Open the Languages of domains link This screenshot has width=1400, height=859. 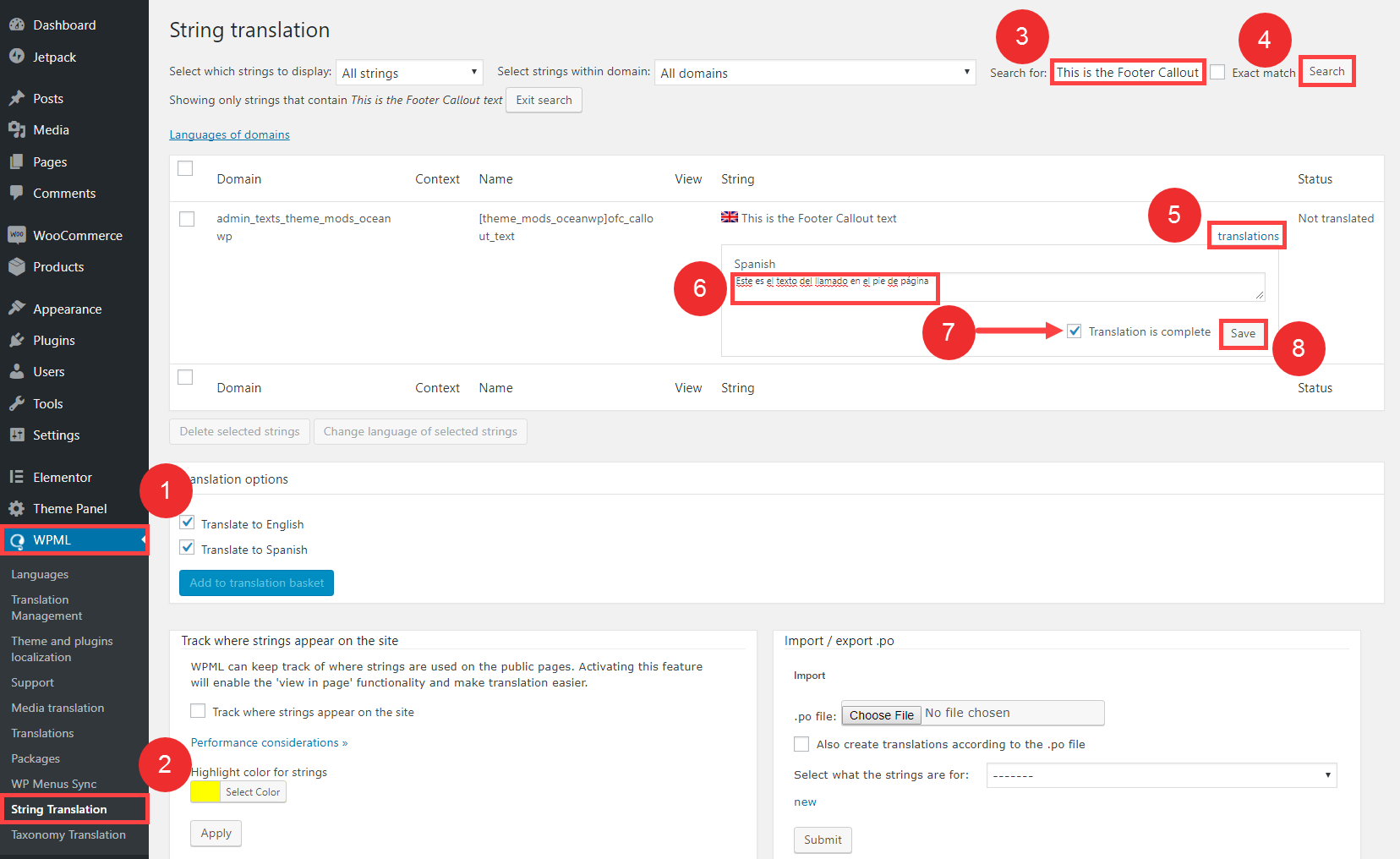coord(229,134)
